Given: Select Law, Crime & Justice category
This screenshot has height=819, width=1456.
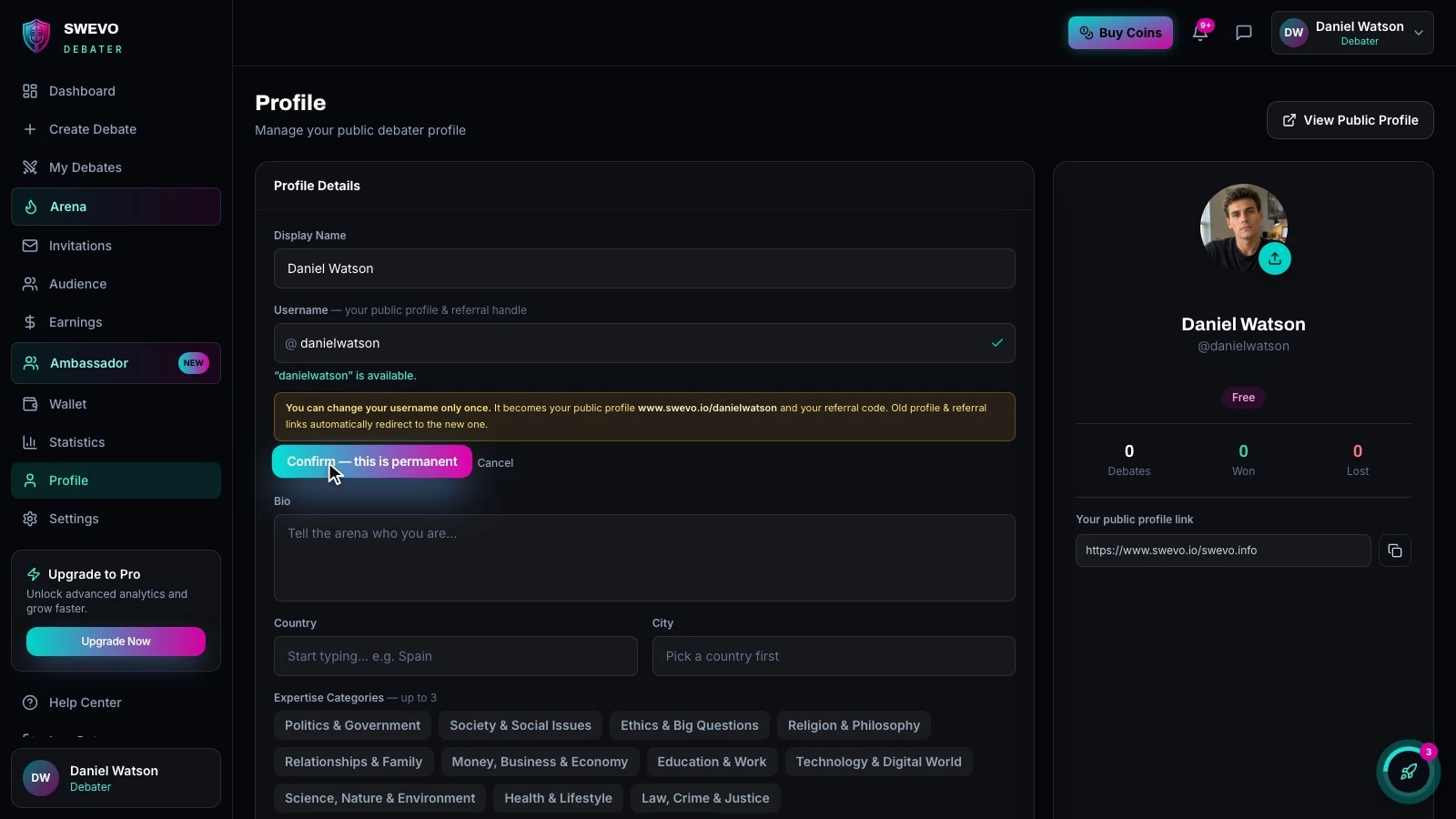Looking at the screenshot, I should tap(705, 798).
